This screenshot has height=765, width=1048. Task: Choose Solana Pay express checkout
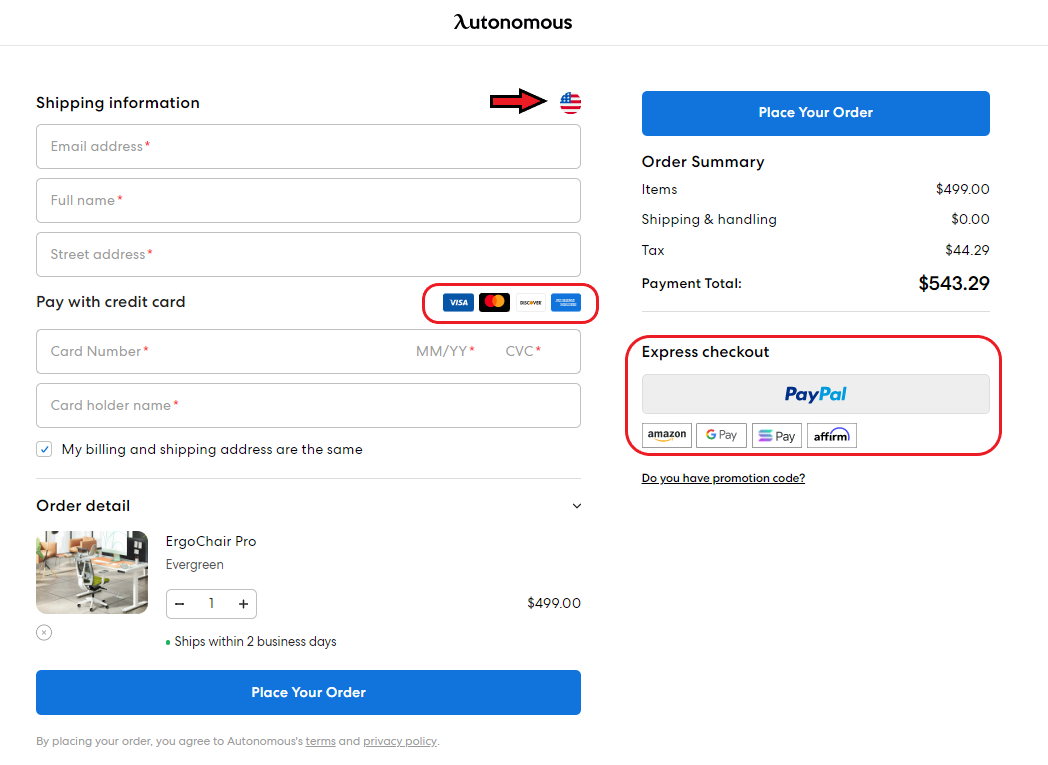(777, 436)
